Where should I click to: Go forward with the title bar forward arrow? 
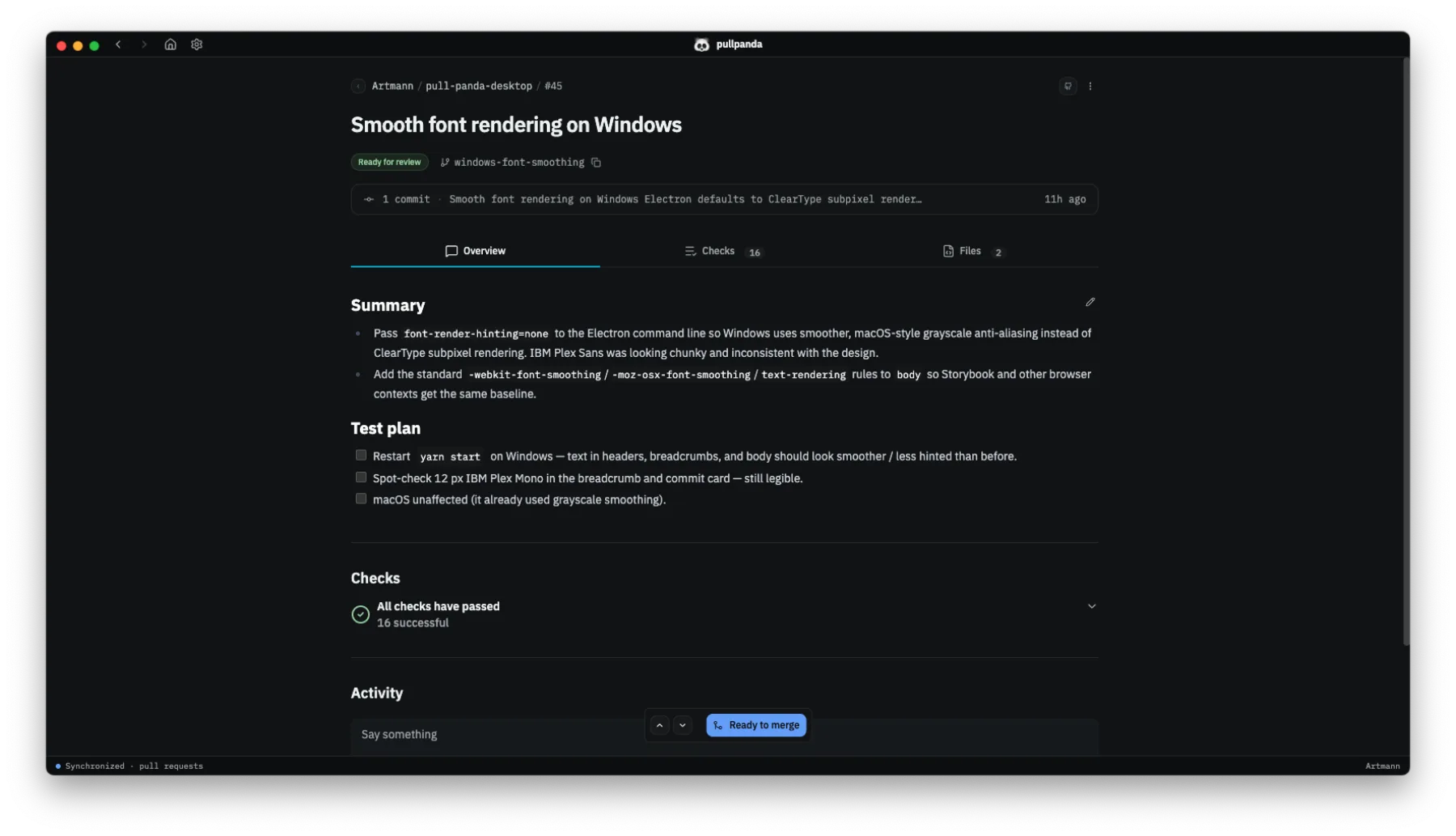(144, 45)
